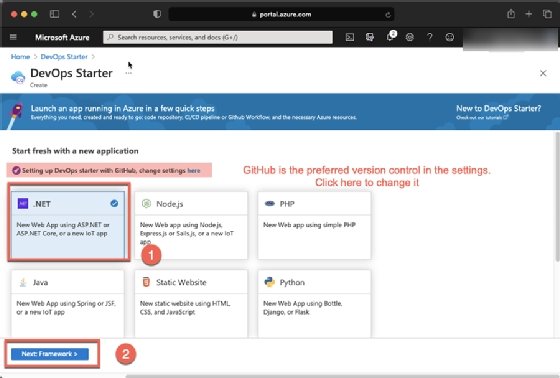
Task: Click 'Start fresh with a new application' heading
Action: (x=75, y=151)
